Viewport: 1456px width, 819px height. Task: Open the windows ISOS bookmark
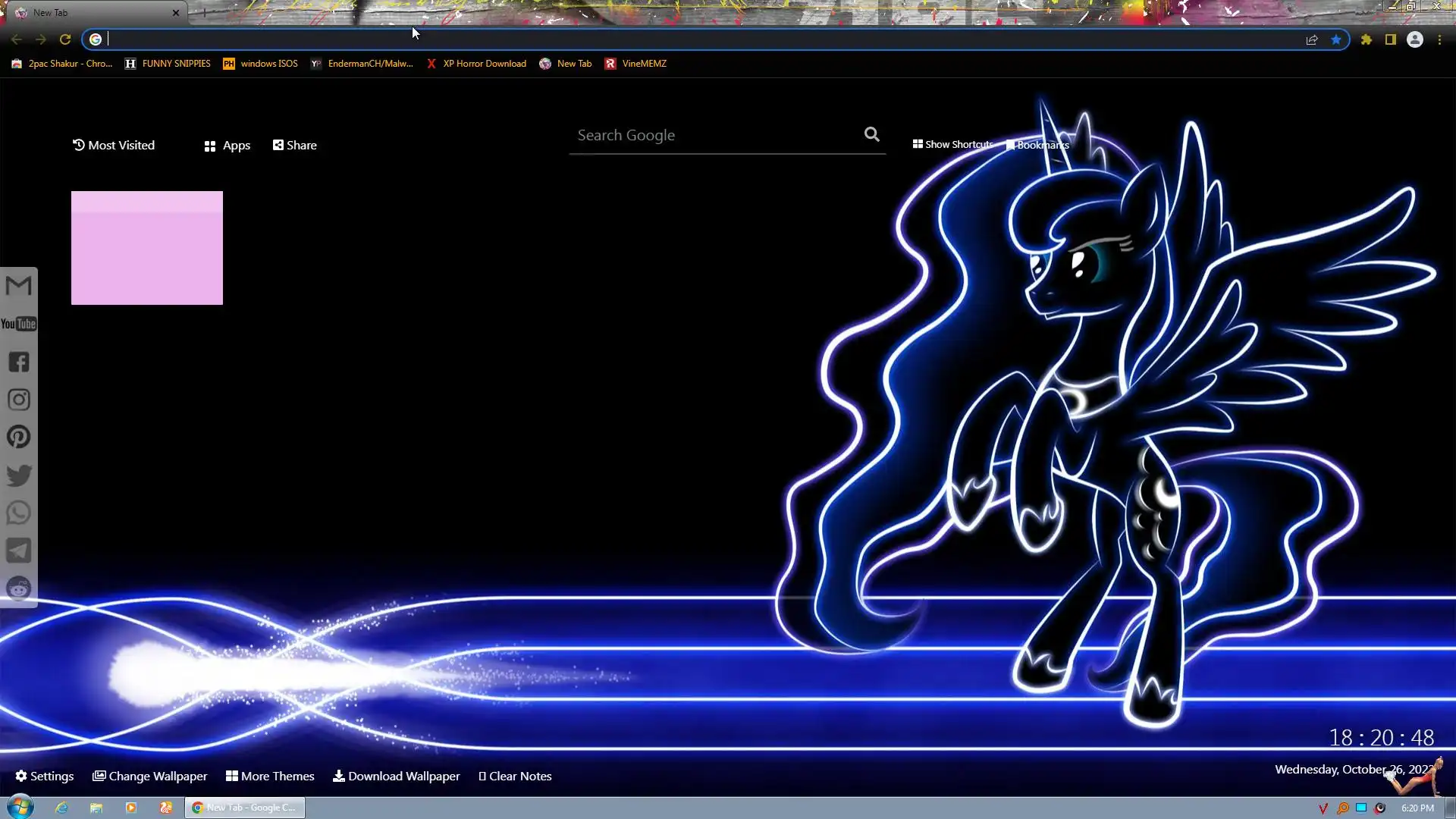coord(260,64)
